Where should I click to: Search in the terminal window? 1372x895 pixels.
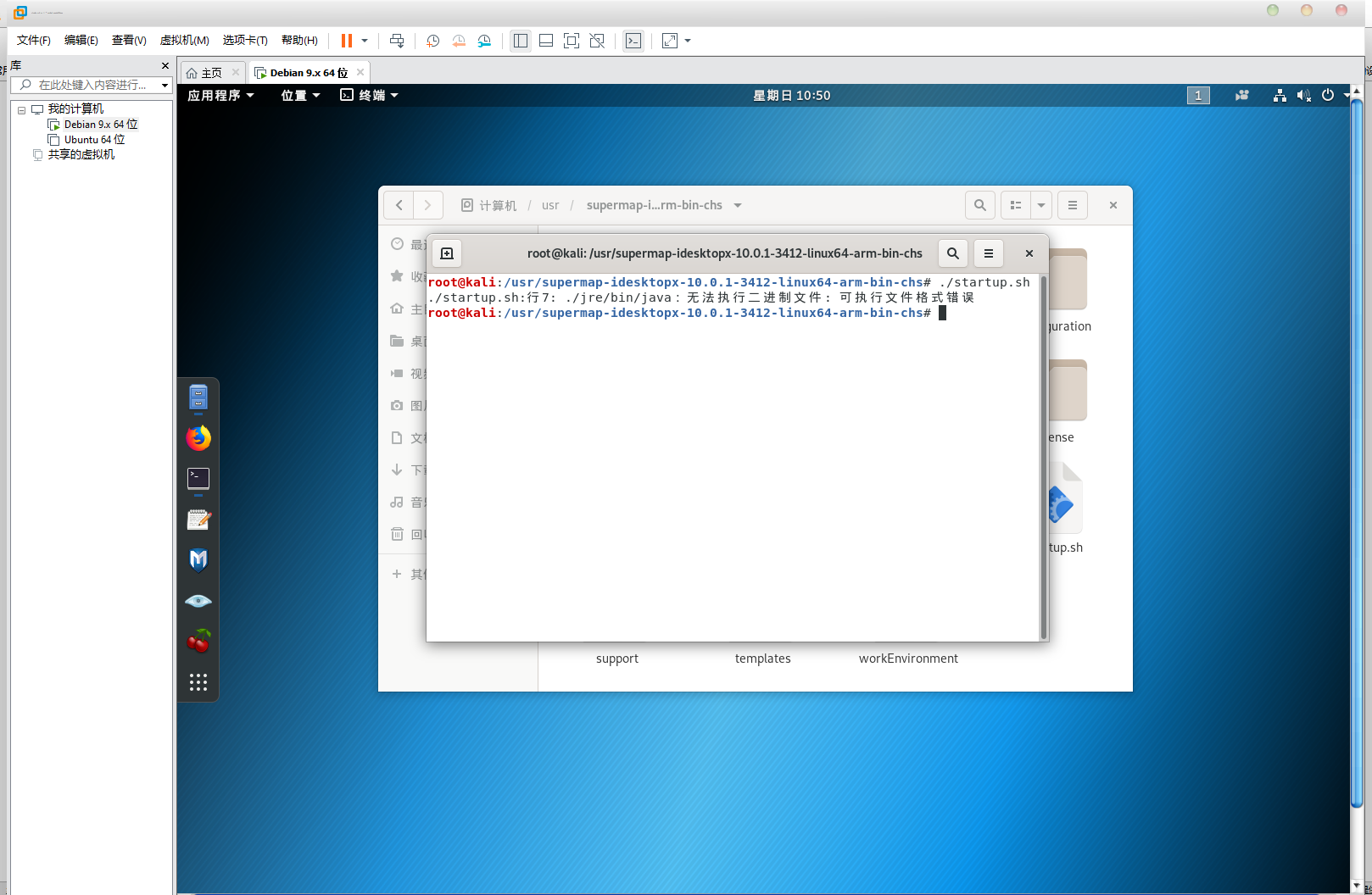pyautogui.click(x=953, y=253)
